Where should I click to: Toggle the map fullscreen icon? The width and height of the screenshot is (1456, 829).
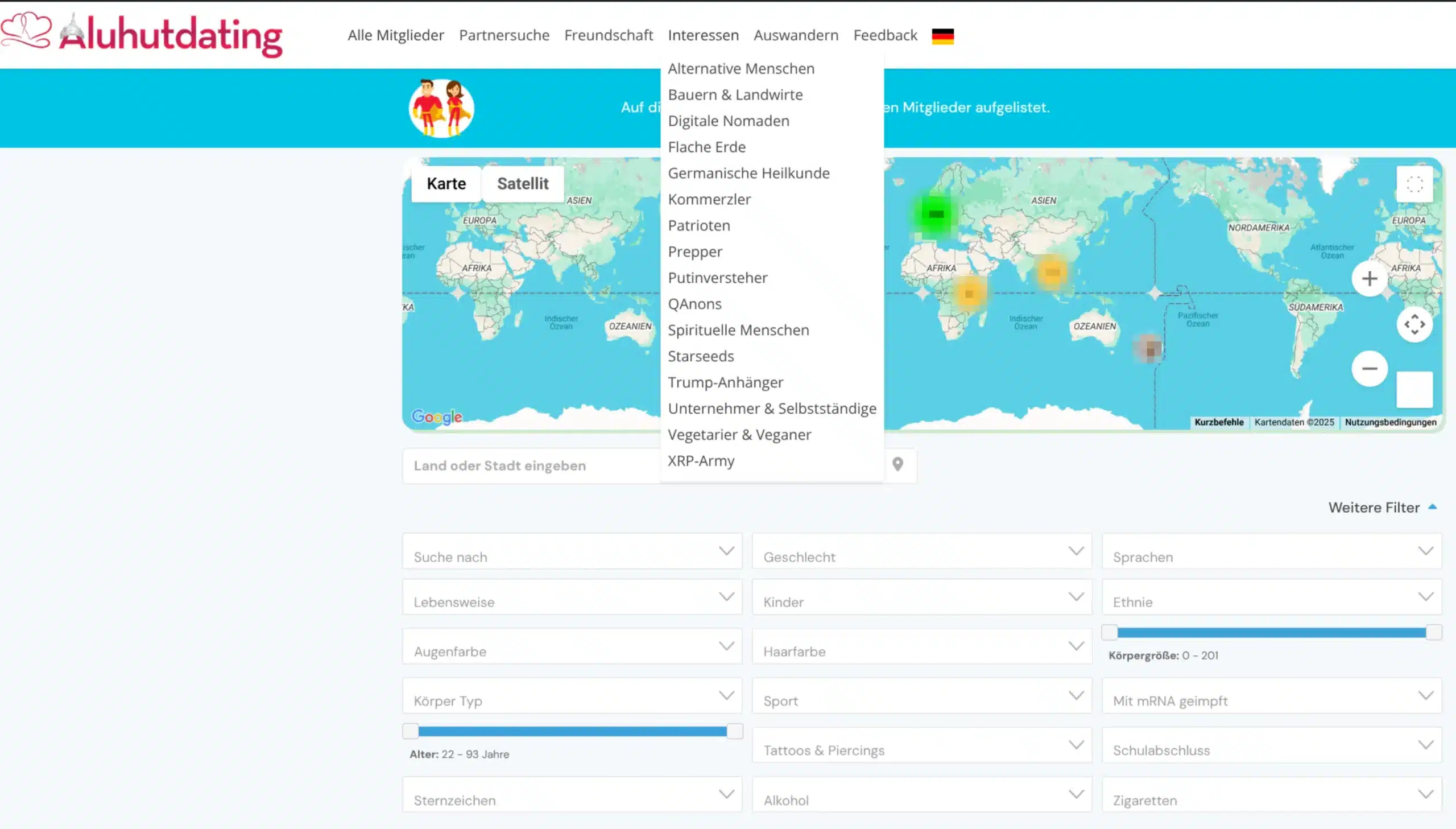pyautogui.click(x=1414, y=184)
